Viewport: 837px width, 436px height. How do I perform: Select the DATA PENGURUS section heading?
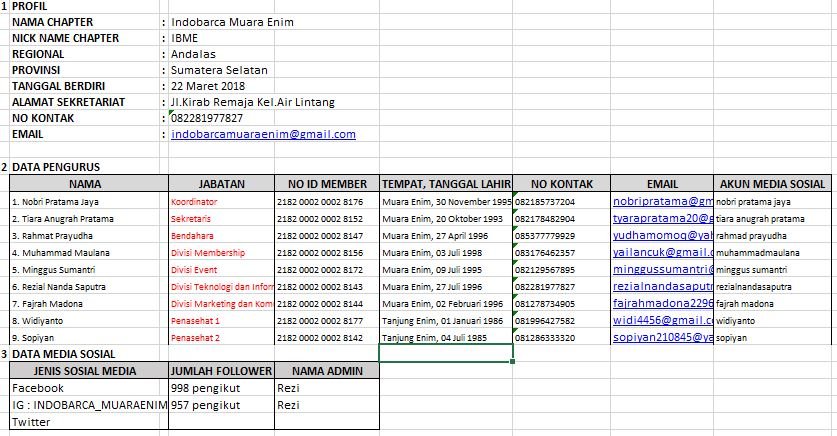[56, 167]
